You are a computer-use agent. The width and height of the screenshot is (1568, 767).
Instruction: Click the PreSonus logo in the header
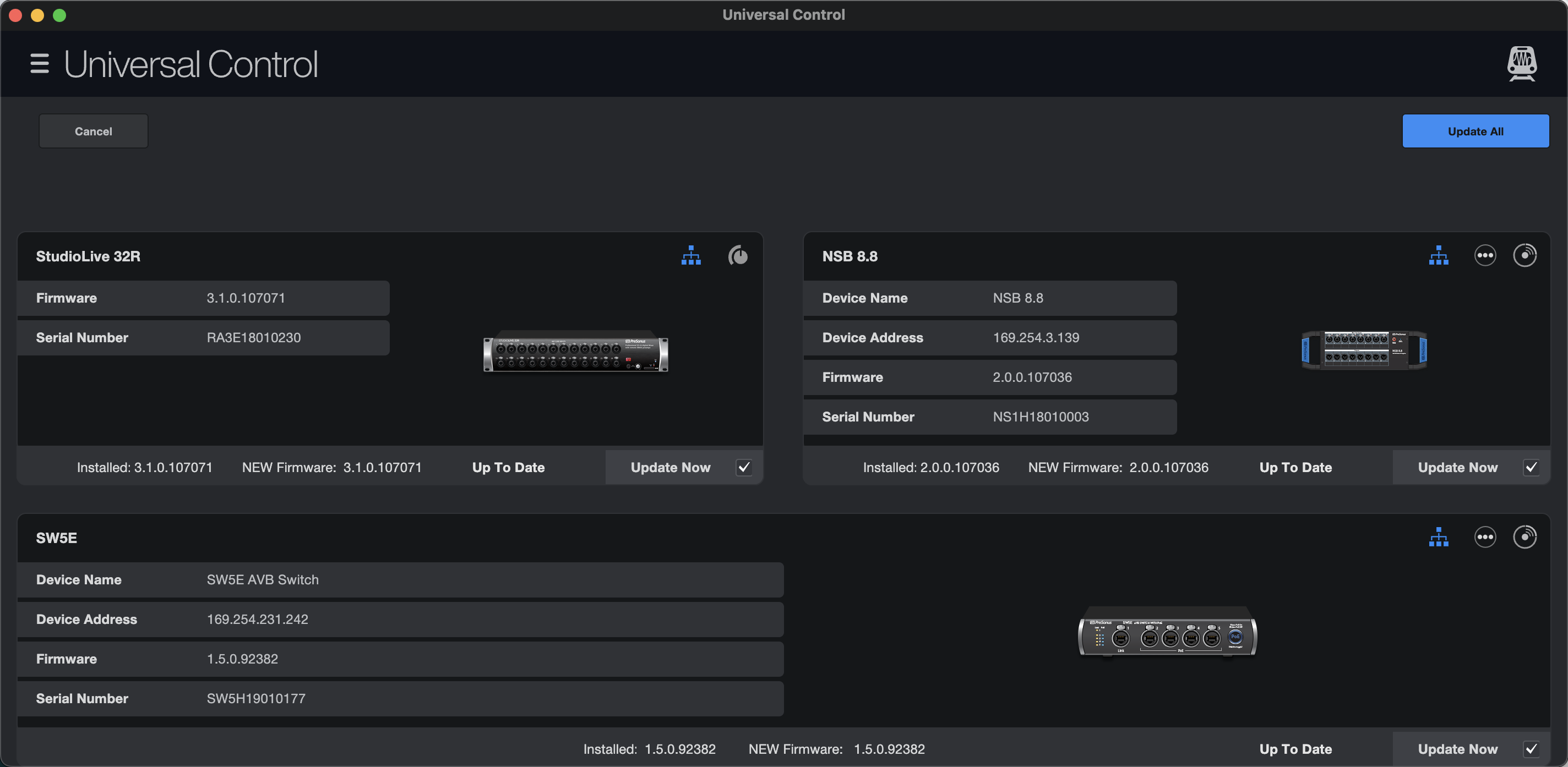1521,63
